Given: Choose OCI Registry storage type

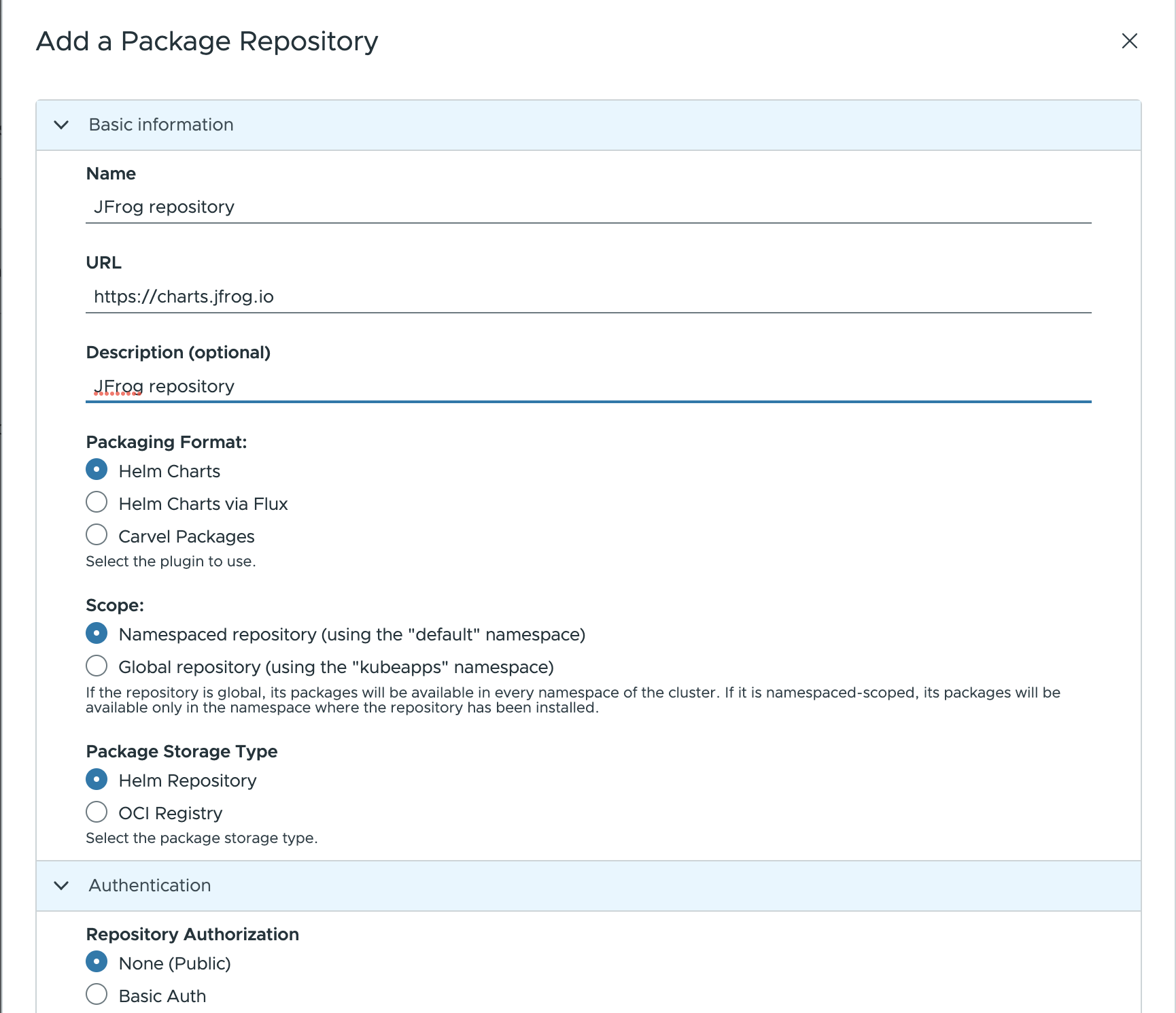Looking at the screenshot, I should coord(97,812).
